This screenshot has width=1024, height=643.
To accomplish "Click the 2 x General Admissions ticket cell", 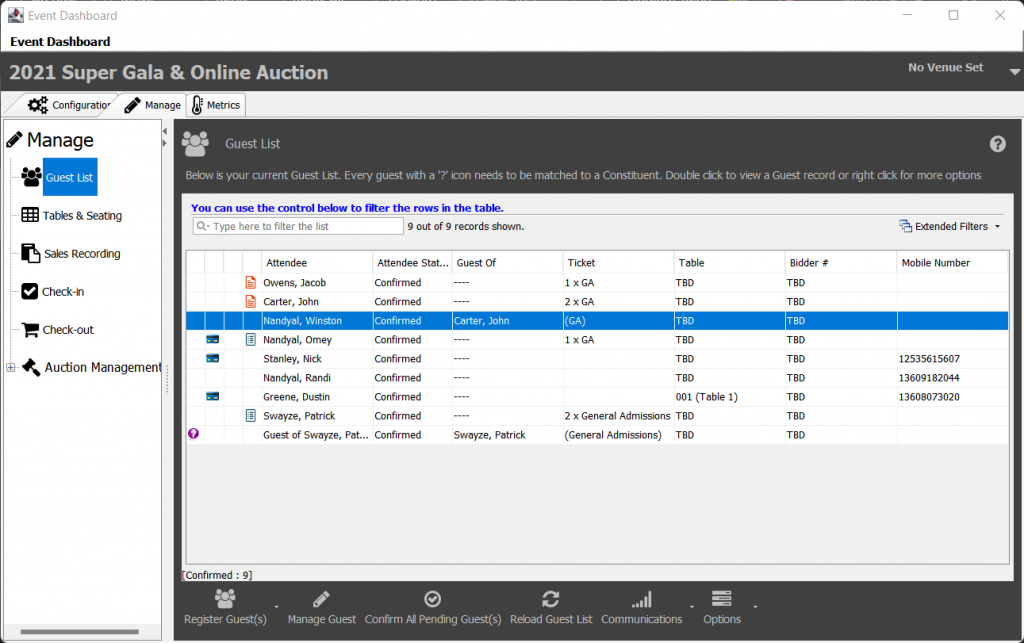I will (x=618, y=415).
